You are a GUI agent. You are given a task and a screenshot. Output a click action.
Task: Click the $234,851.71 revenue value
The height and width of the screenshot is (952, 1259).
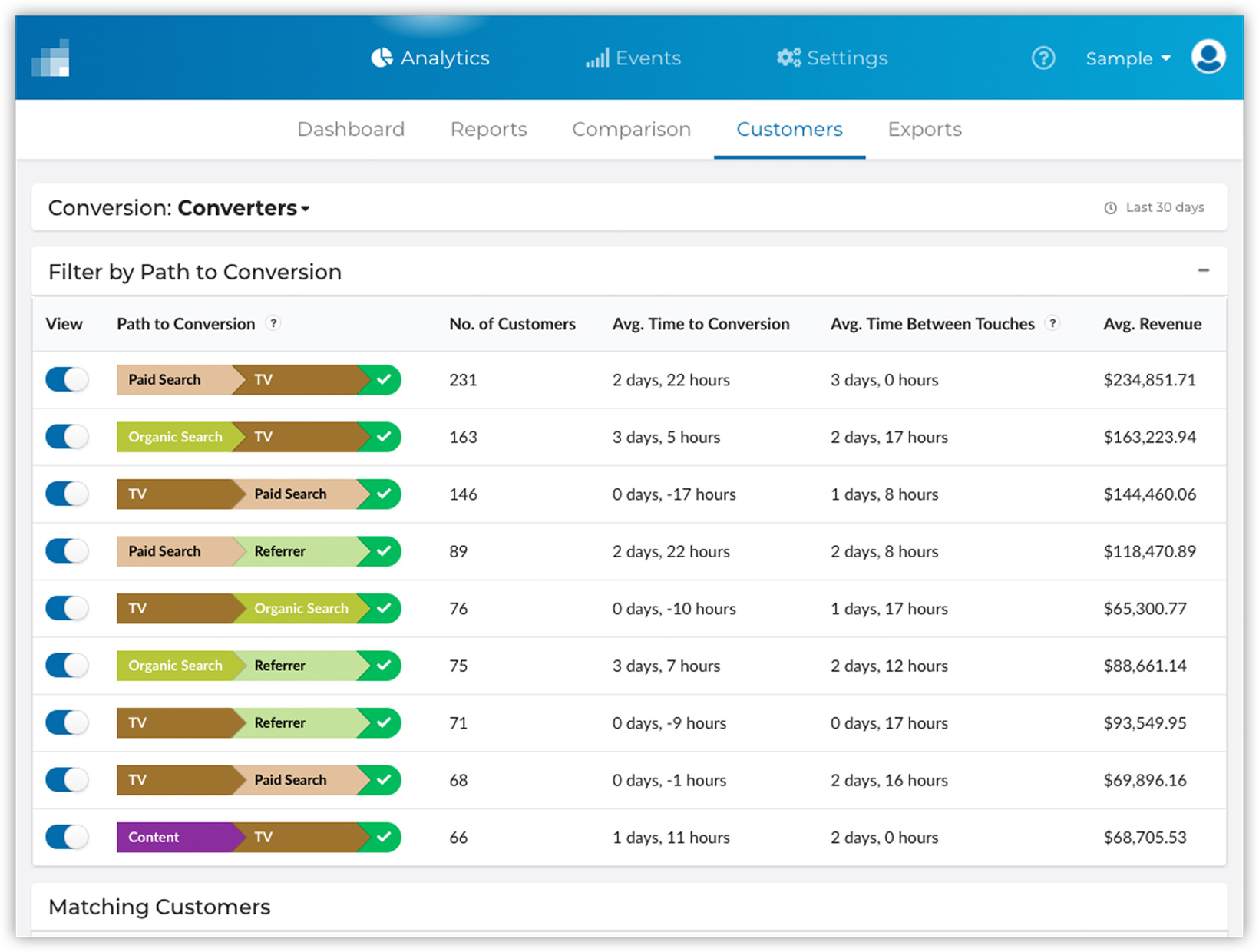click(1149, 380)
